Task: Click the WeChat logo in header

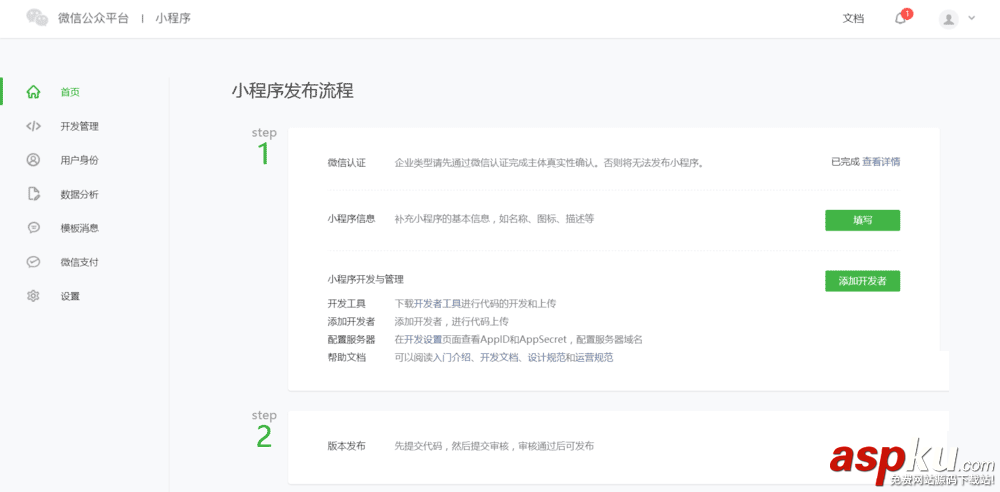Action: [x=37, y=18]
